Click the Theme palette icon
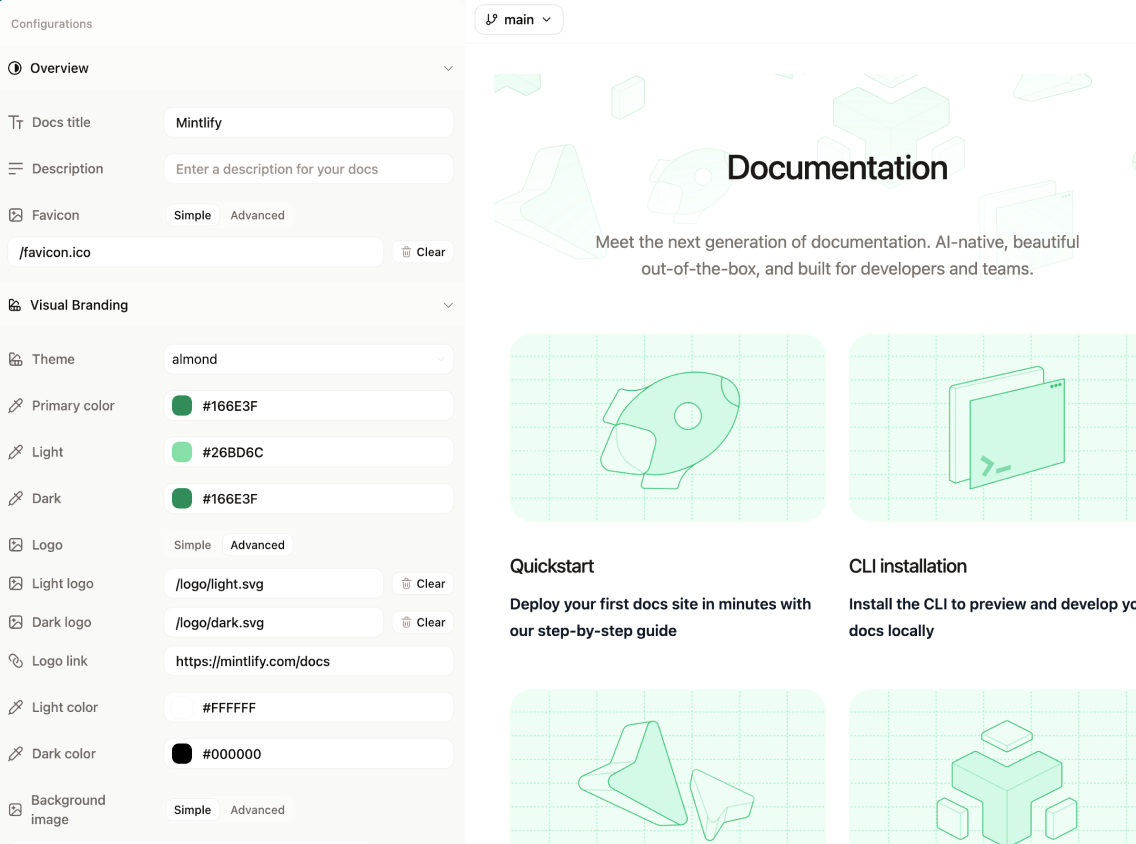The height and width of the screenshot is (844, 1136). tap(15, 358)
